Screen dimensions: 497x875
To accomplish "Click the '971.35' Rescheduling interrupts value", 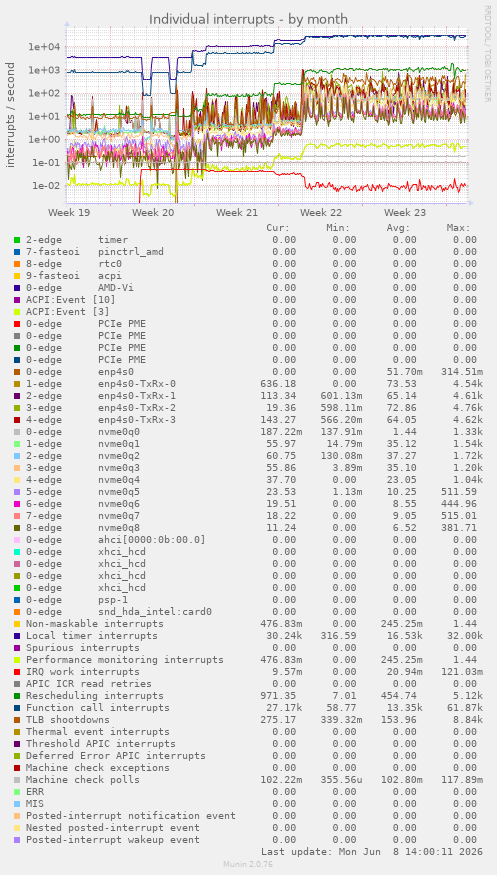I will [x=278, y=696].
